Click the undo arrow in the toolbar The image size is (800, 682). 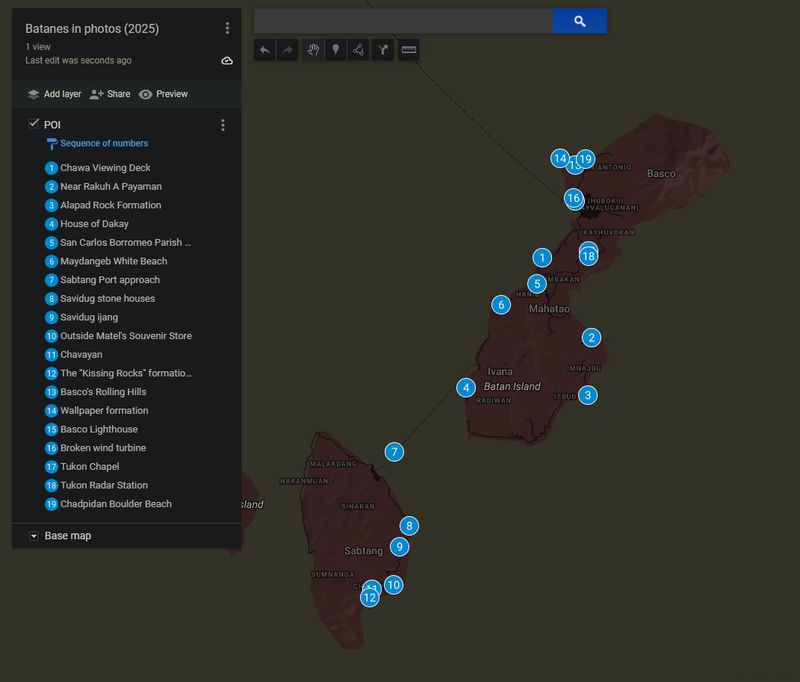(264, 50)
